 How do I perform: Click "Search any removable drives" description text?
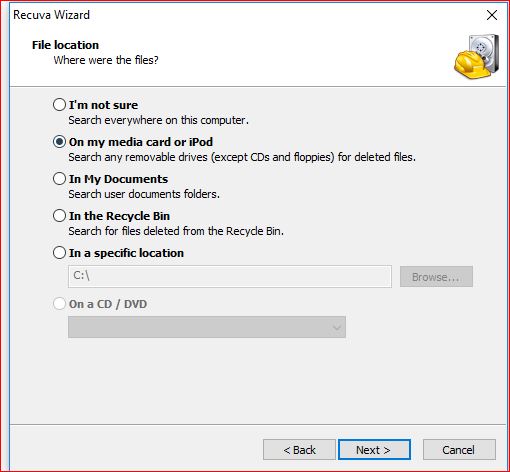[x=242, y=157]
